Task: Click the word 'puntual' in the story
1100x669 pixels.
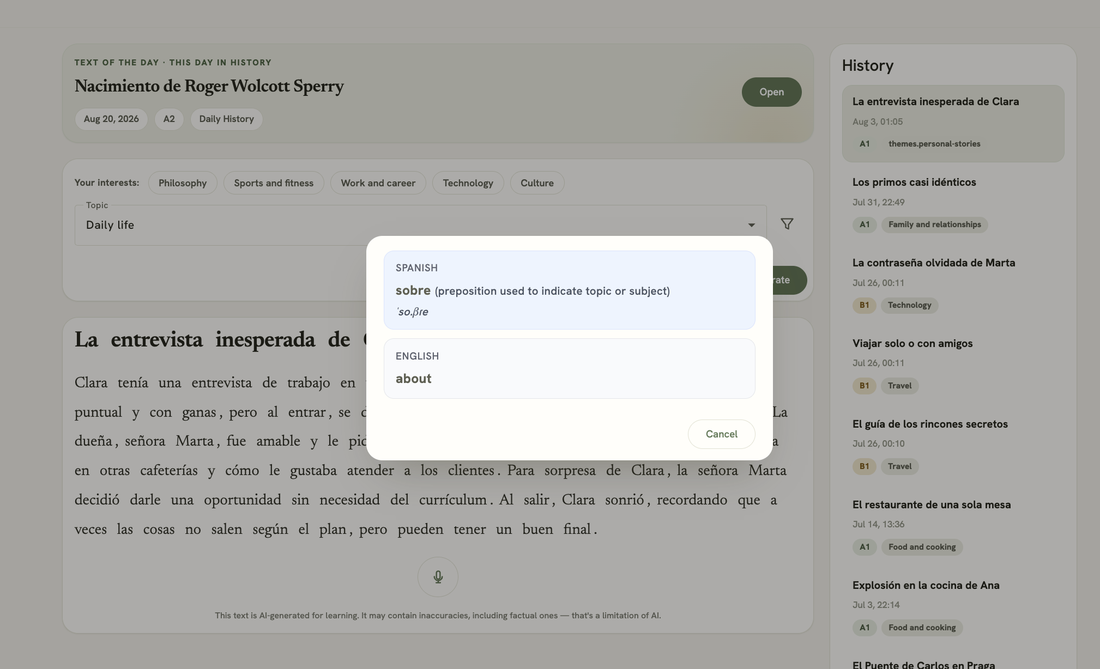Action: click(x=97, y=412)
